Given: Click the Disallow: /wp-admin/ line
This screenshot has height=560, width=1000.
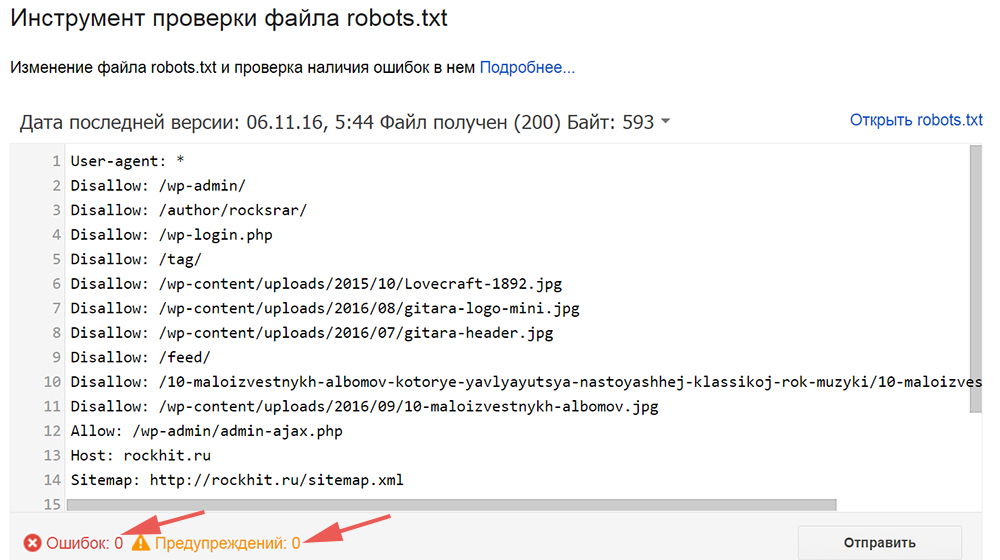Looking at the screenshot, I should 158,186.
